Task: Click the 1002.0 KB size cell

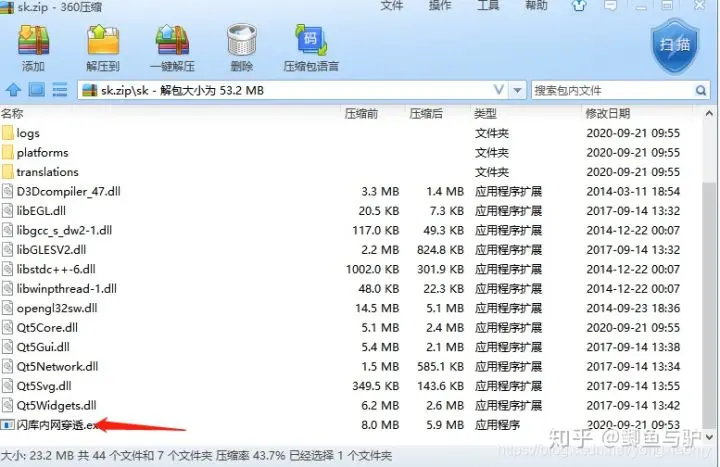Action: 372,269
